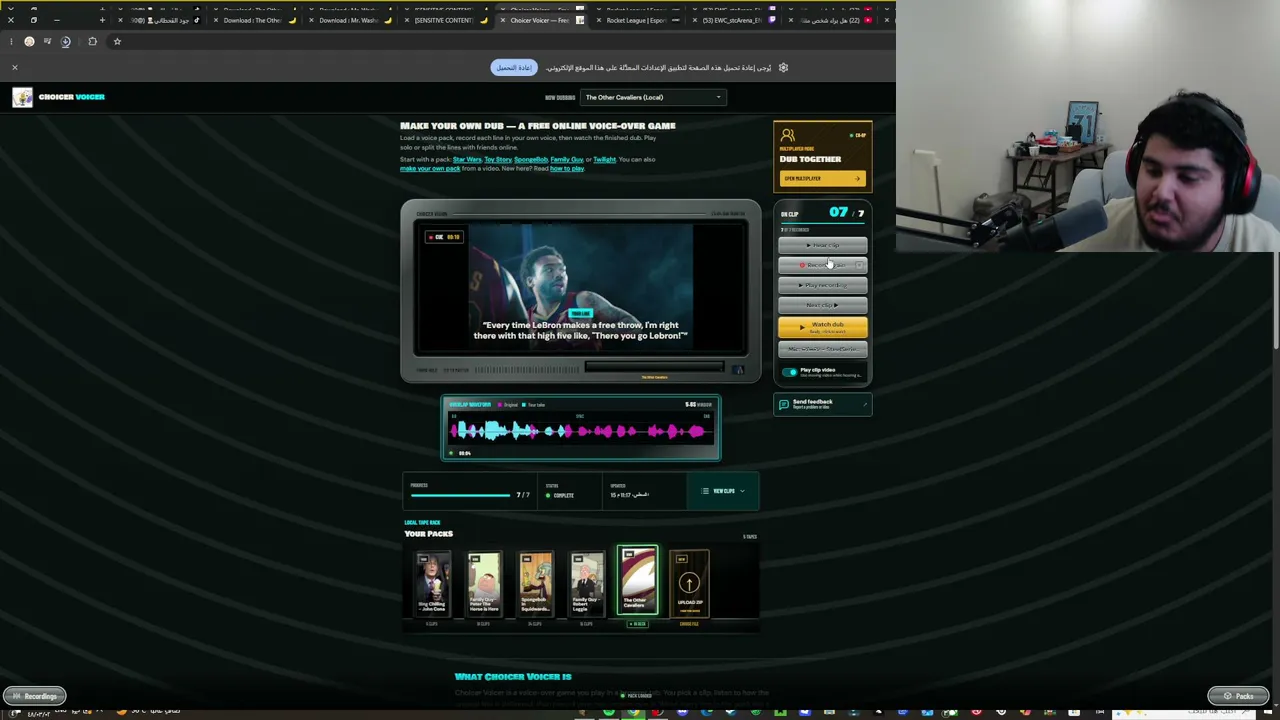Select the Family Guy Peter The Horse pack
Image resolution: width=1280 pixels, height=720 pixels.
(x=484, y=582)
